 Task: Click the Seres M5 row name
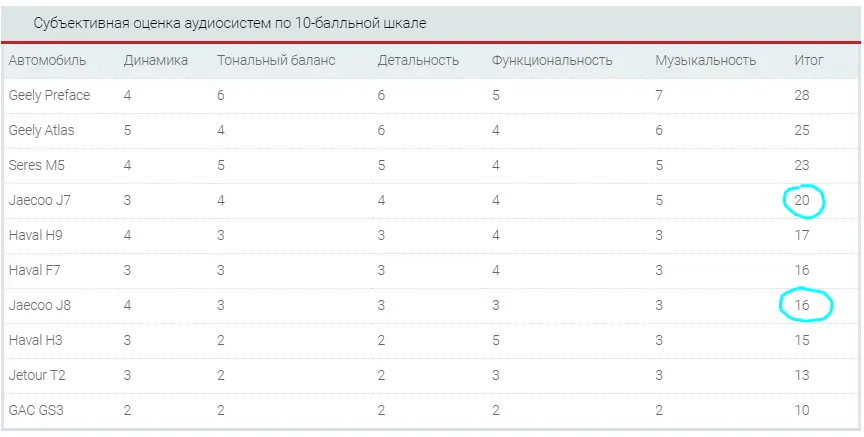(x=36, y=165)
